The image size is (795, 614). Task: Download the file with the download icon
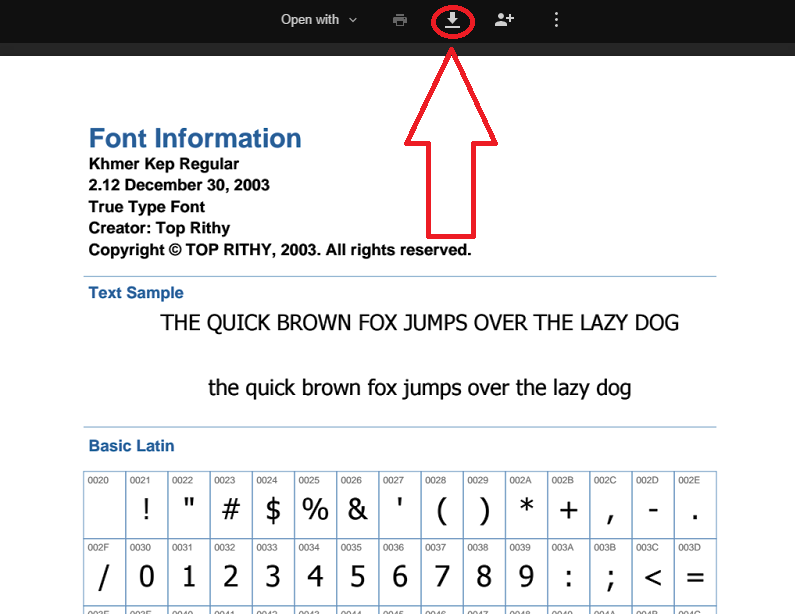pos(452,20)
